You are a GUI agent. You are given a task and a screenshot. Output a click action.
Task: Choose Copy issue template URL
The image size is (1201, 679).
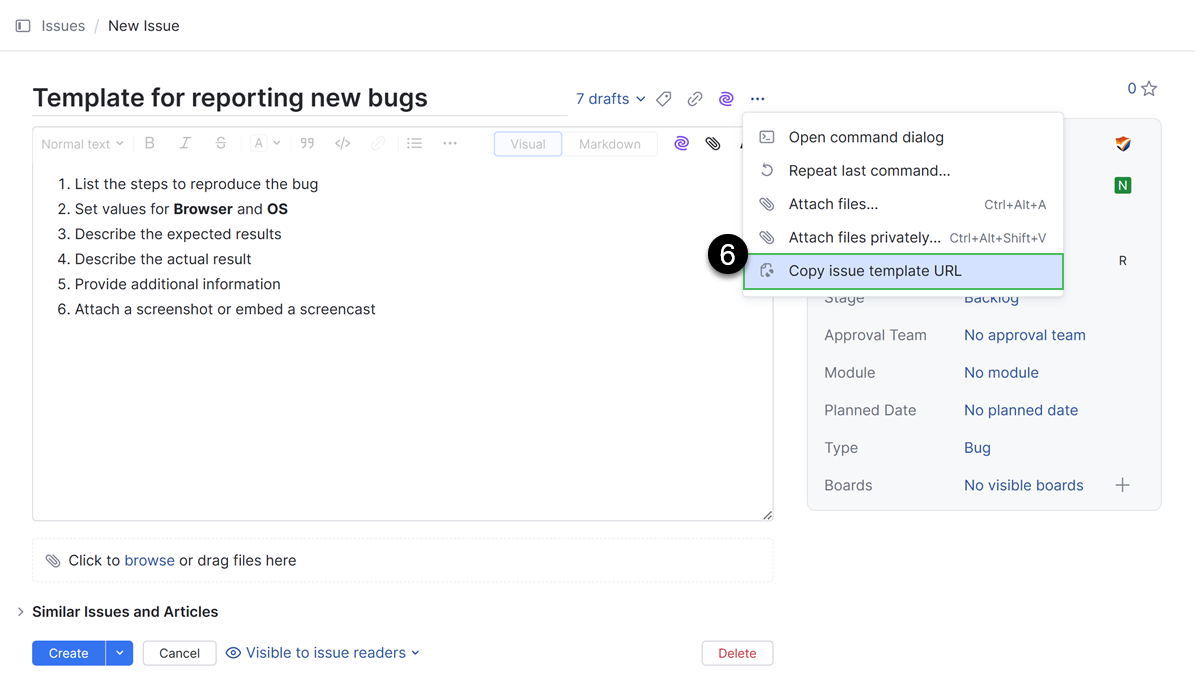pyautogui.click(x=875, y=271)
